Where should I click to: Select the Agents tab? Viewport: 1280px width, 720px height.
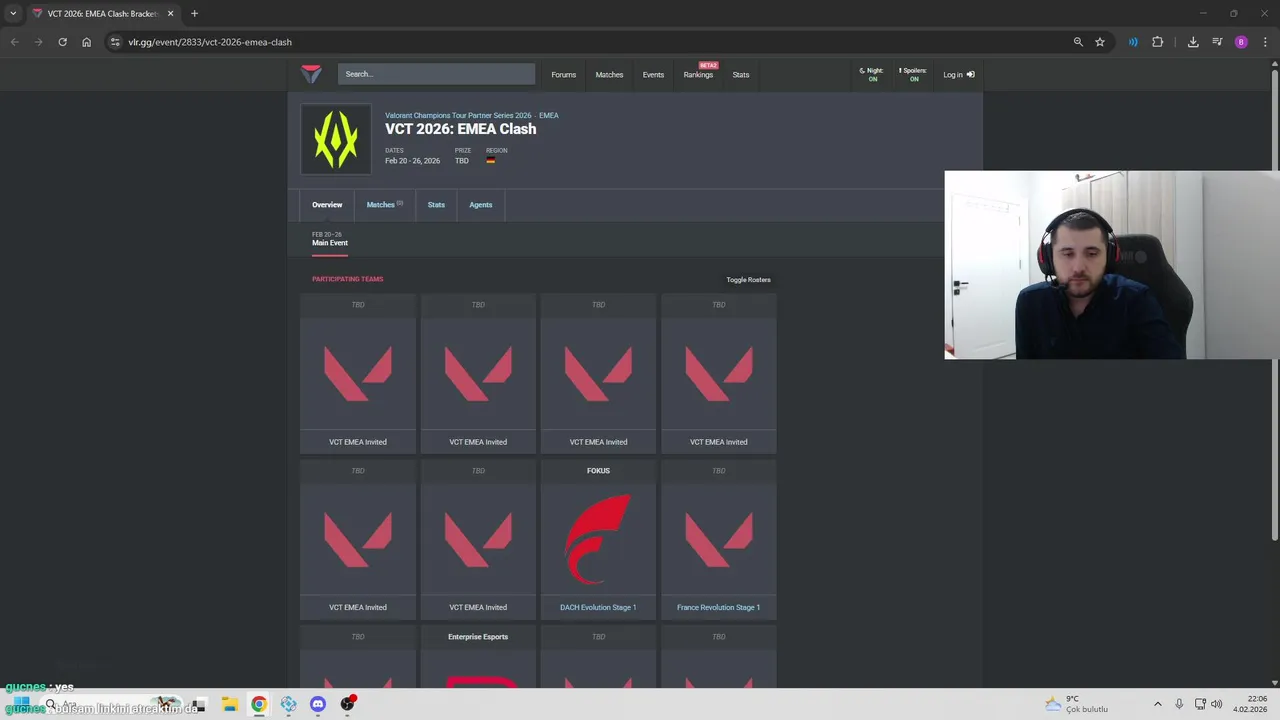point(481,205)
